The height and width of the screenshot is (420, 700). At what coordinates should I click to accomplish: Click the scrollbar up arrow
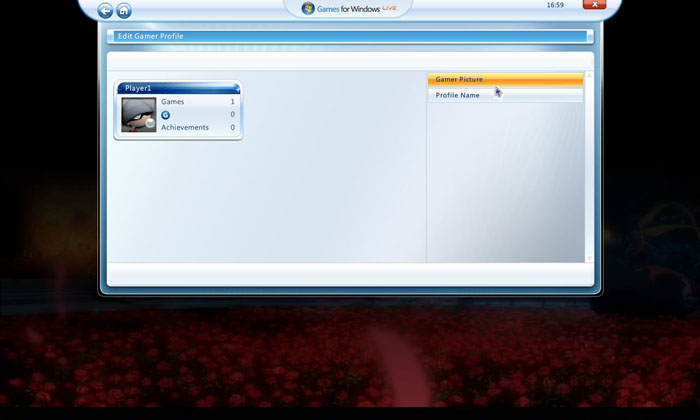coord(589,75)
